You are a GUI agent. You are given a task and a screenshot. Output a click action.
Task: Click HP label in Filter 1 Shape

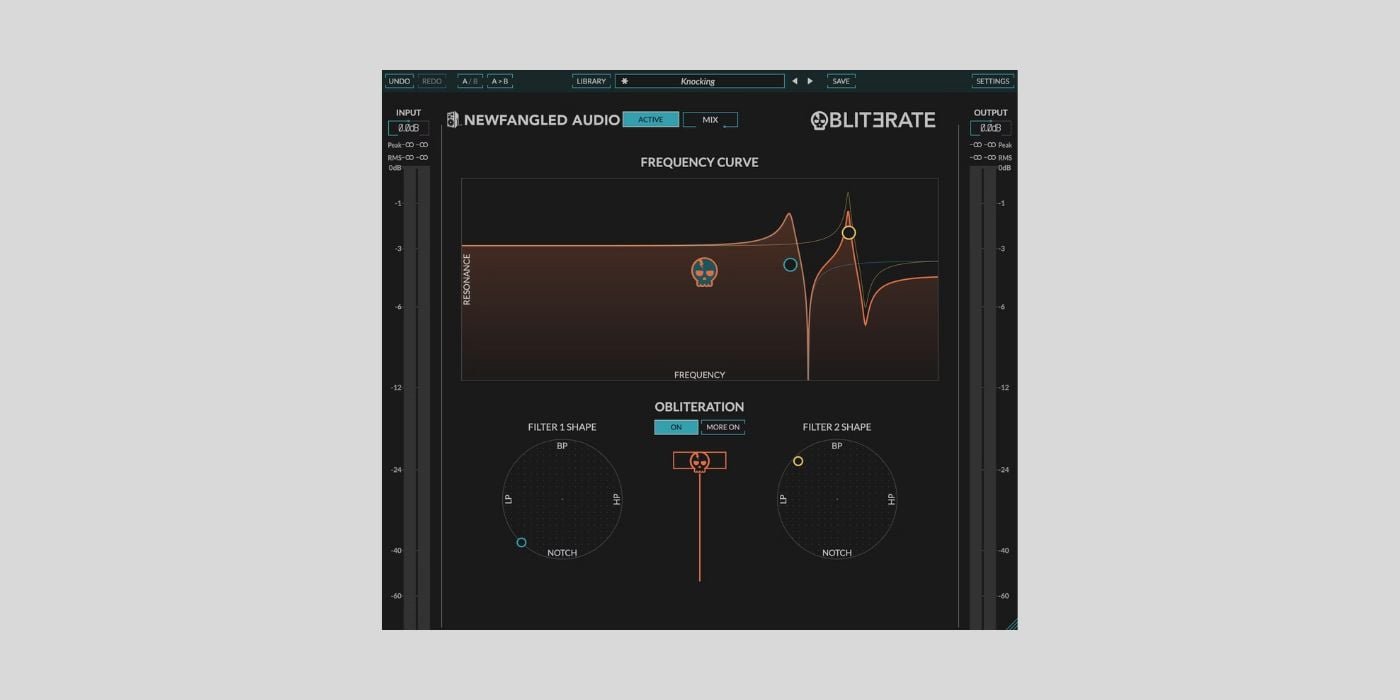point(616,499)
